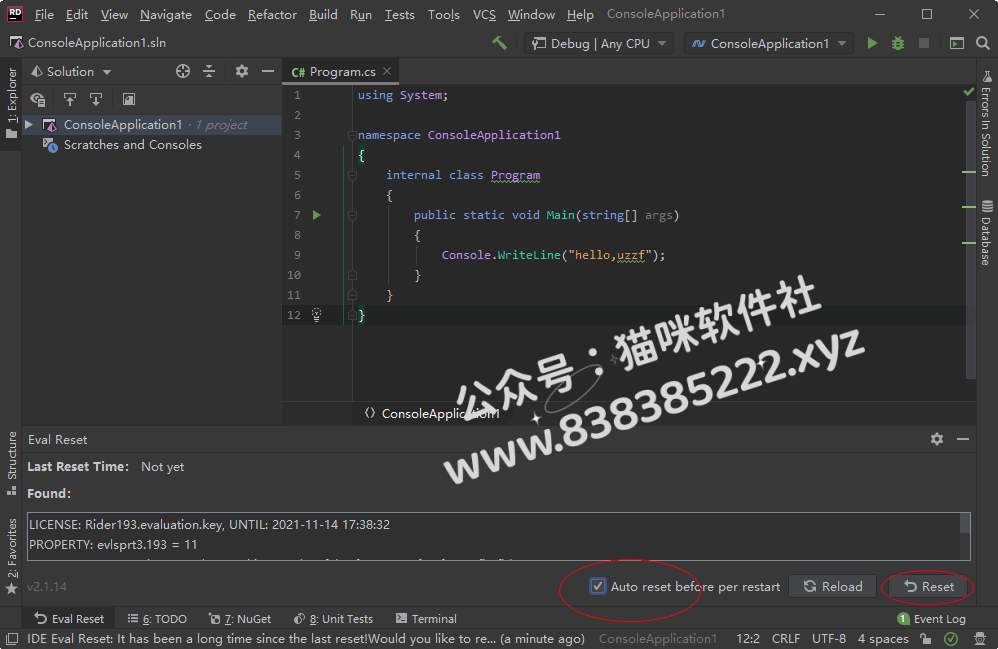
Task: Select the Program.cs editor tab
Action: pos(341,72)
